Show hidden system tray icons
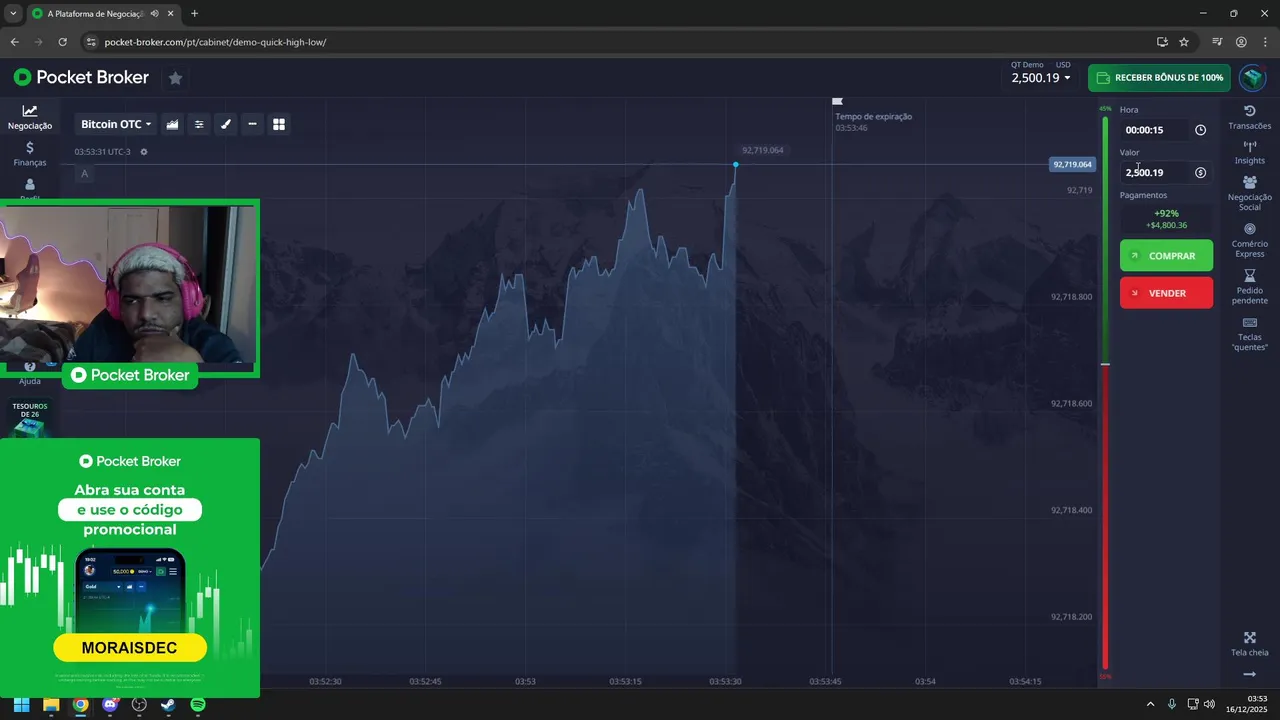 [1150, 705]
